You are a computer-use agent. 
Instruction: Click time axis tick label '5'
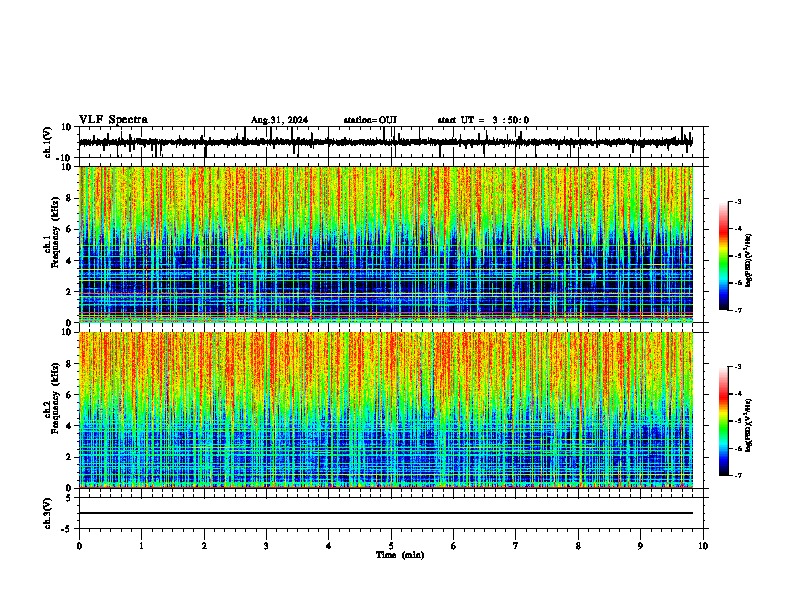click(391, 546)
